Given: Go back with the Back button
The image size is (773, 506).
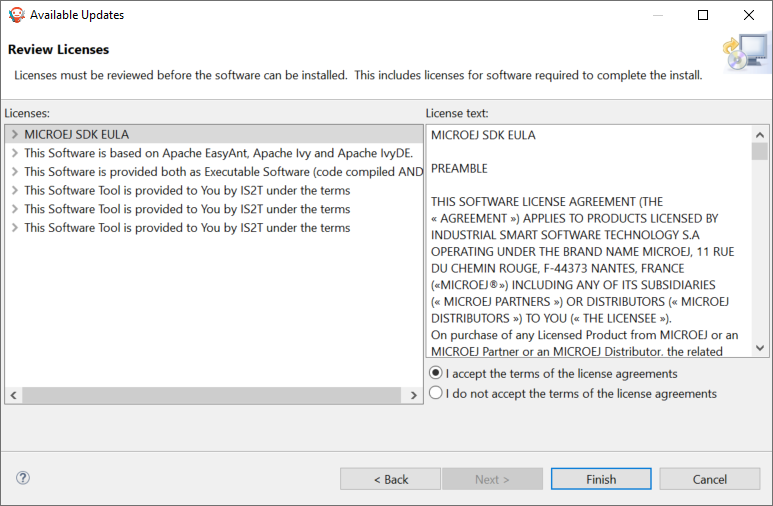Looking at the screenshot, I should click(x=390, y=479).
